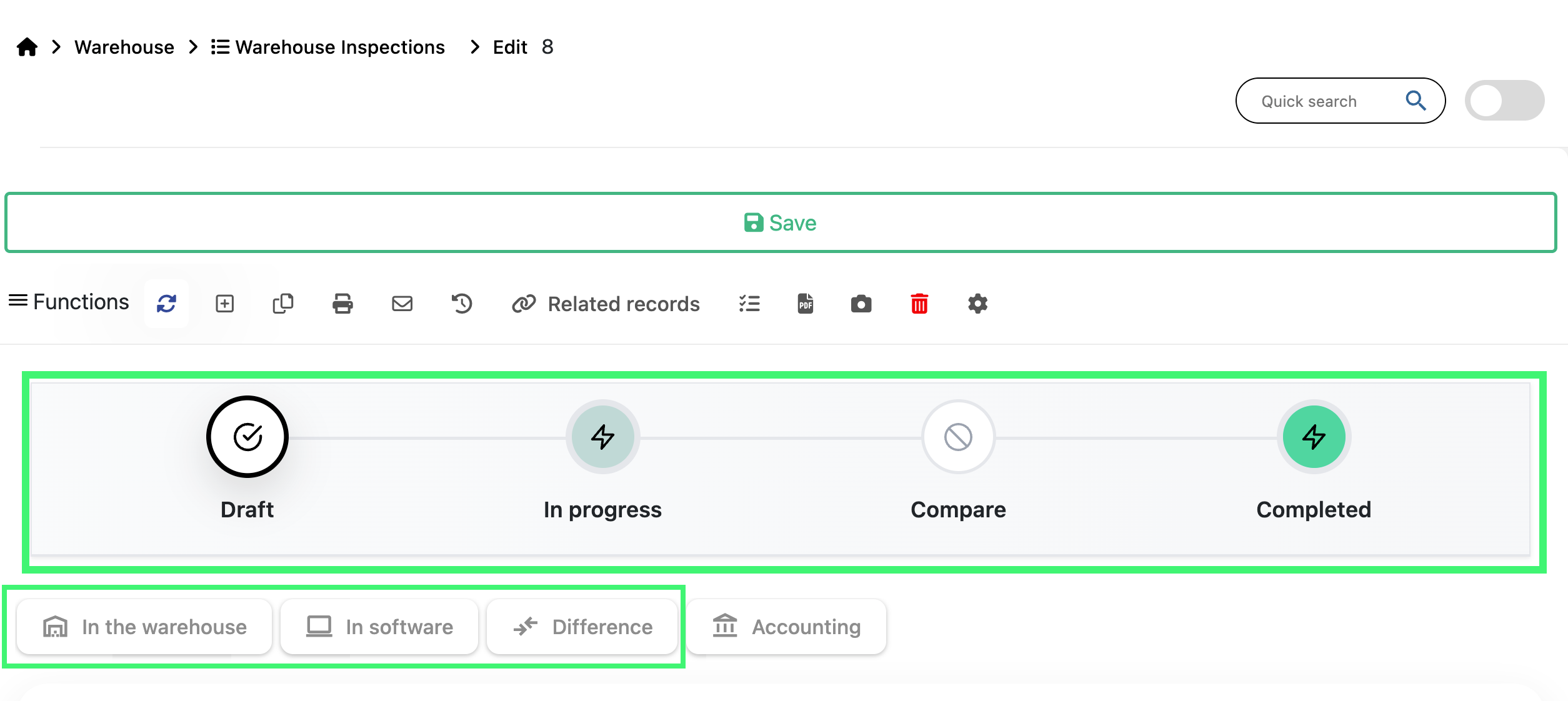The width and height of the screenshot is (1568, 701).
Task: Open record settings gear icon
Action: pyautogui.click(x=976, y=304)
